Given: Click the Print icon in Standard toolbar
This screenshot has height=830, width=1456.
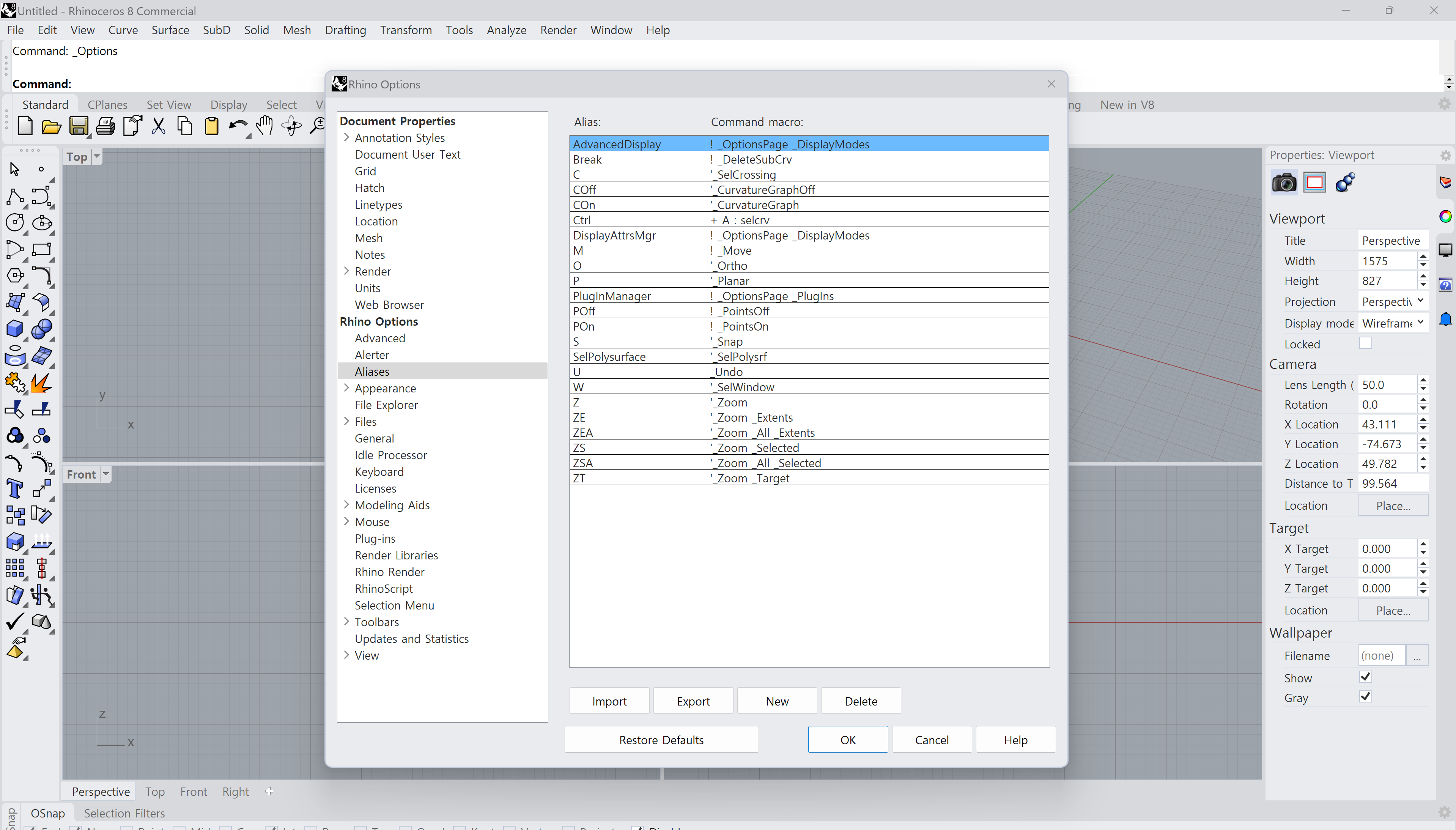Looking at the screenshot, I should coord(105,126).
